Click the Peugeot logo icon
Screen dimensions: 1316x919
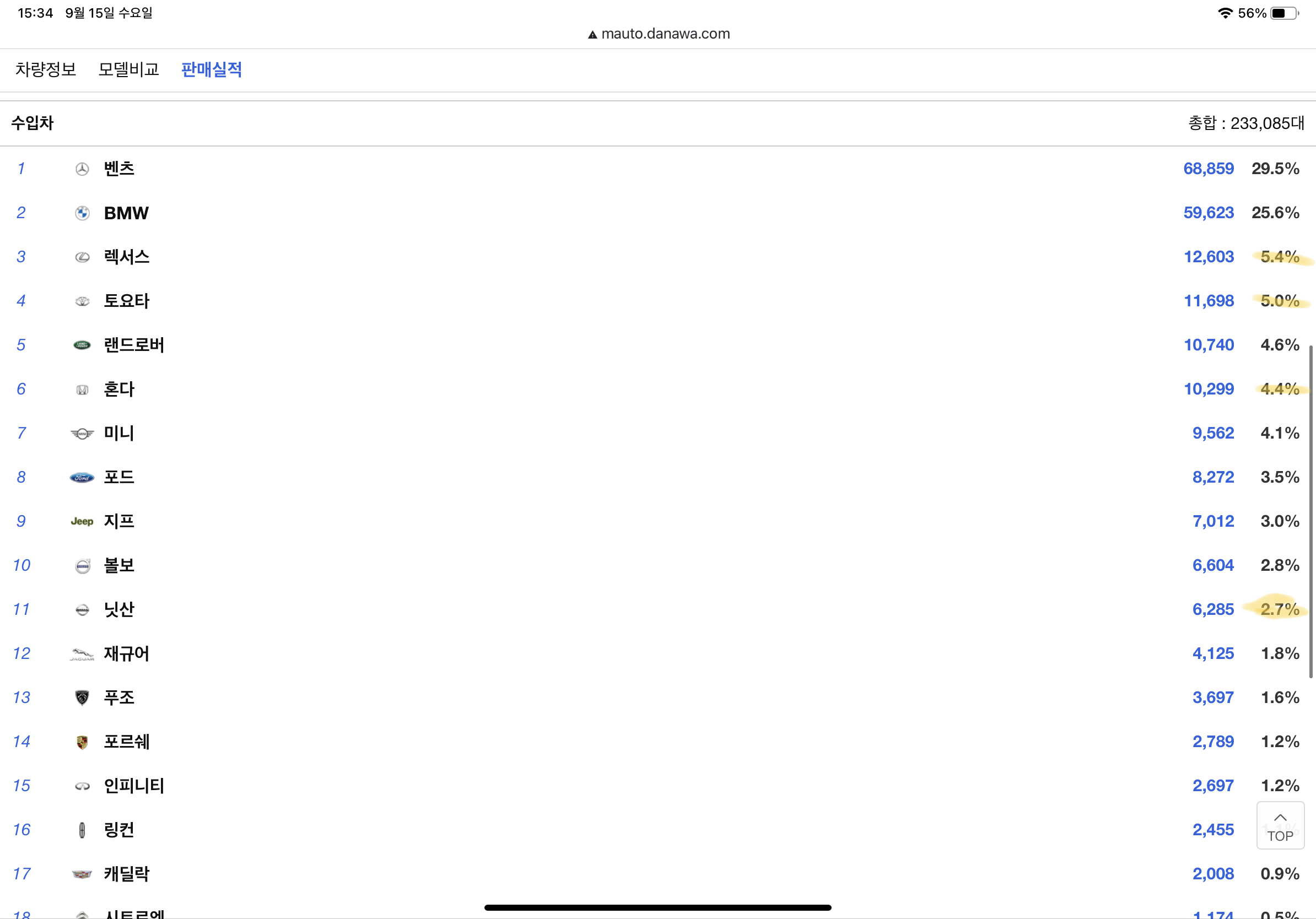coord(82,698)
